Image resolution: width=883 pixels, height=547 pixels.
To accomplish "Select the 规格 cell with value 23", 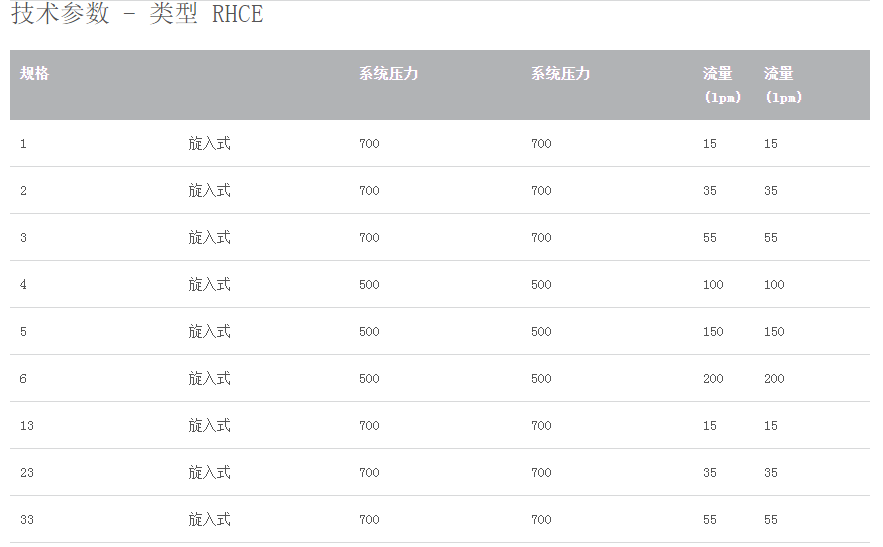I will [x=27, y=473].
